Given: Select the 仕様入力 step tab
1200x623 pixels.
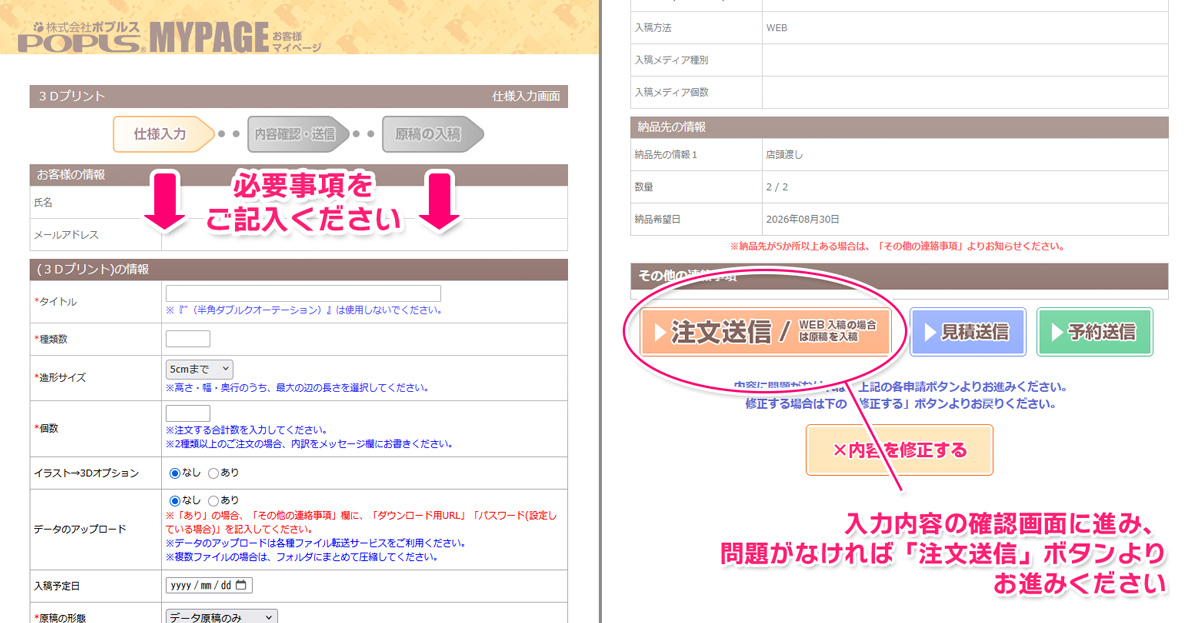Looking at the screenshot, I should tap(164, 134).
